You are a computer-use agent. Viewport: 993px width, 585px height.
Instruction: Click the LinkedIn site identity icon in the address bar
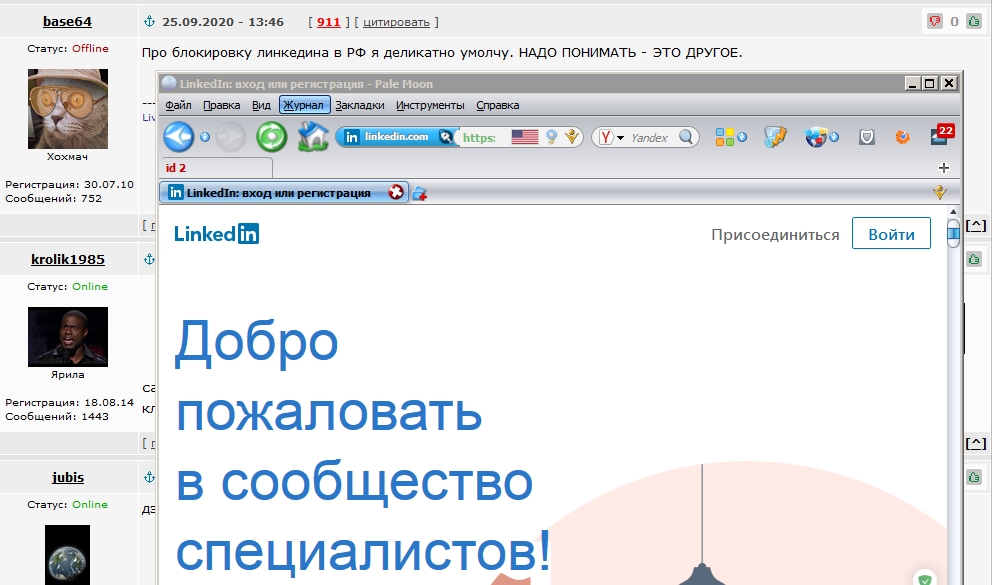tap(351, 137)
